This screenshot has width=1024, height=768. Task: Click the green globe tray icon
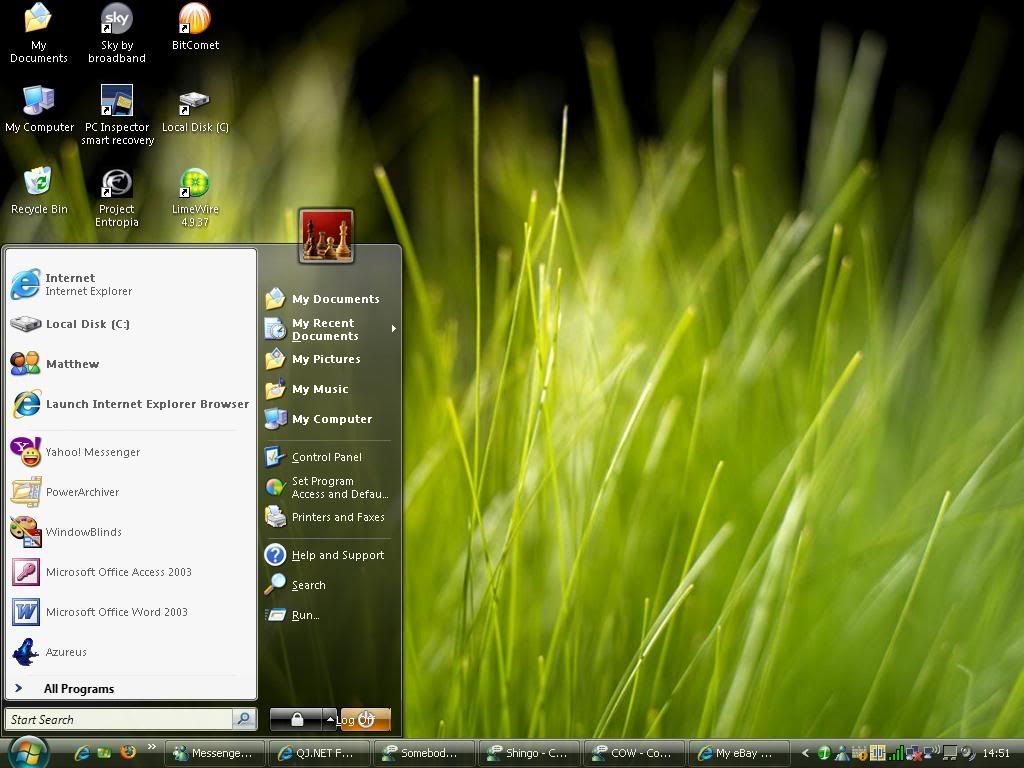coord(824,753)
